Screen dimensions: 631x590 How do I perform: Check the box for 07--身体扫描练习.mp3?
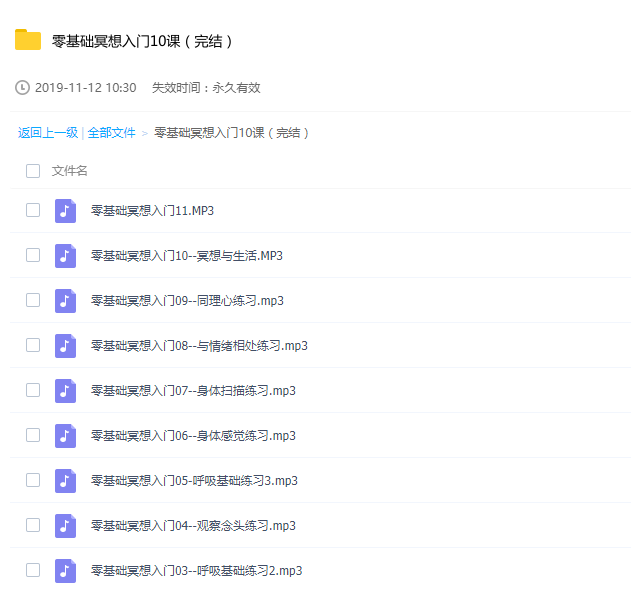[x=33, y=390]
